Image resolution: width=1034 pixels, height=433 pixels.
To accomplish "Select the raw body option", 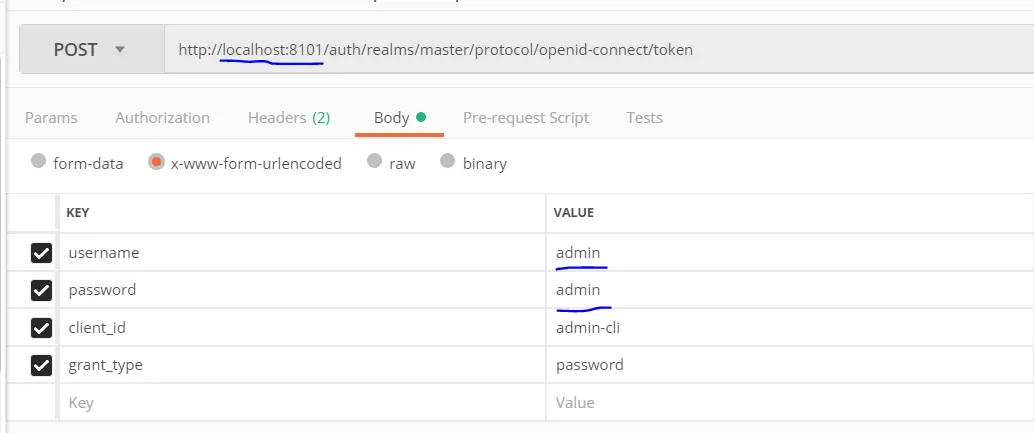I will pos(374,162).
